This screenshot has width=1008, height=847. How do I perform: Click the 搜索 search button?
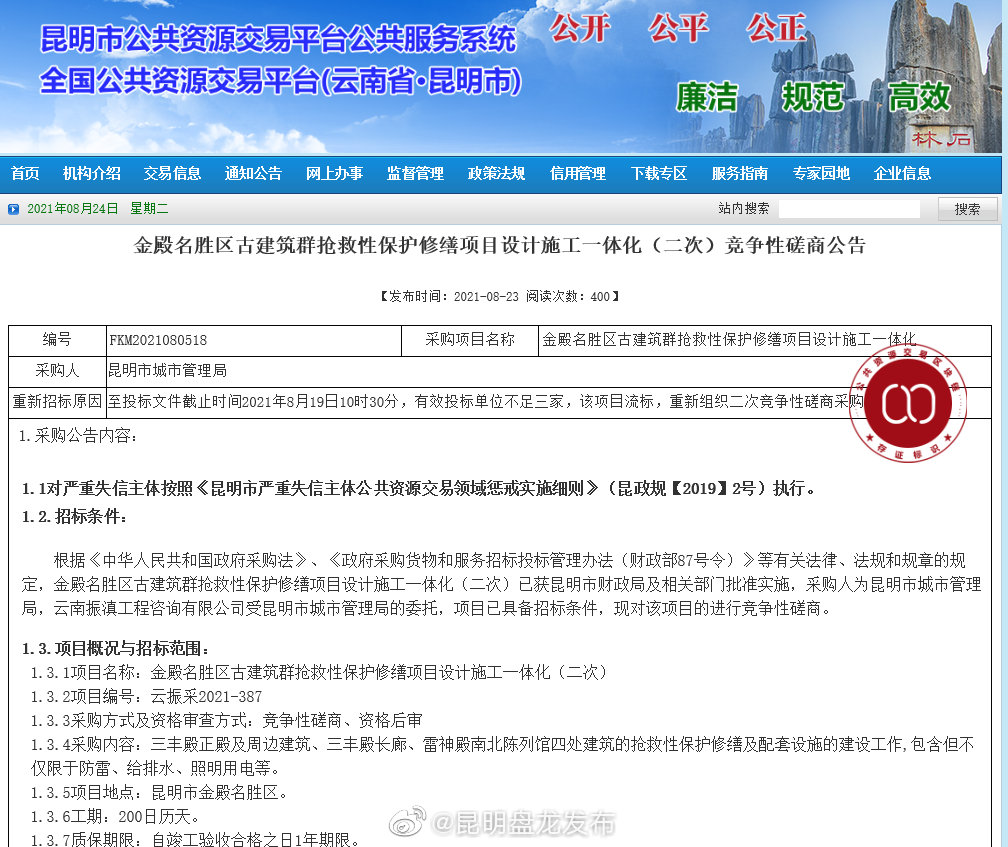(968, 208)
